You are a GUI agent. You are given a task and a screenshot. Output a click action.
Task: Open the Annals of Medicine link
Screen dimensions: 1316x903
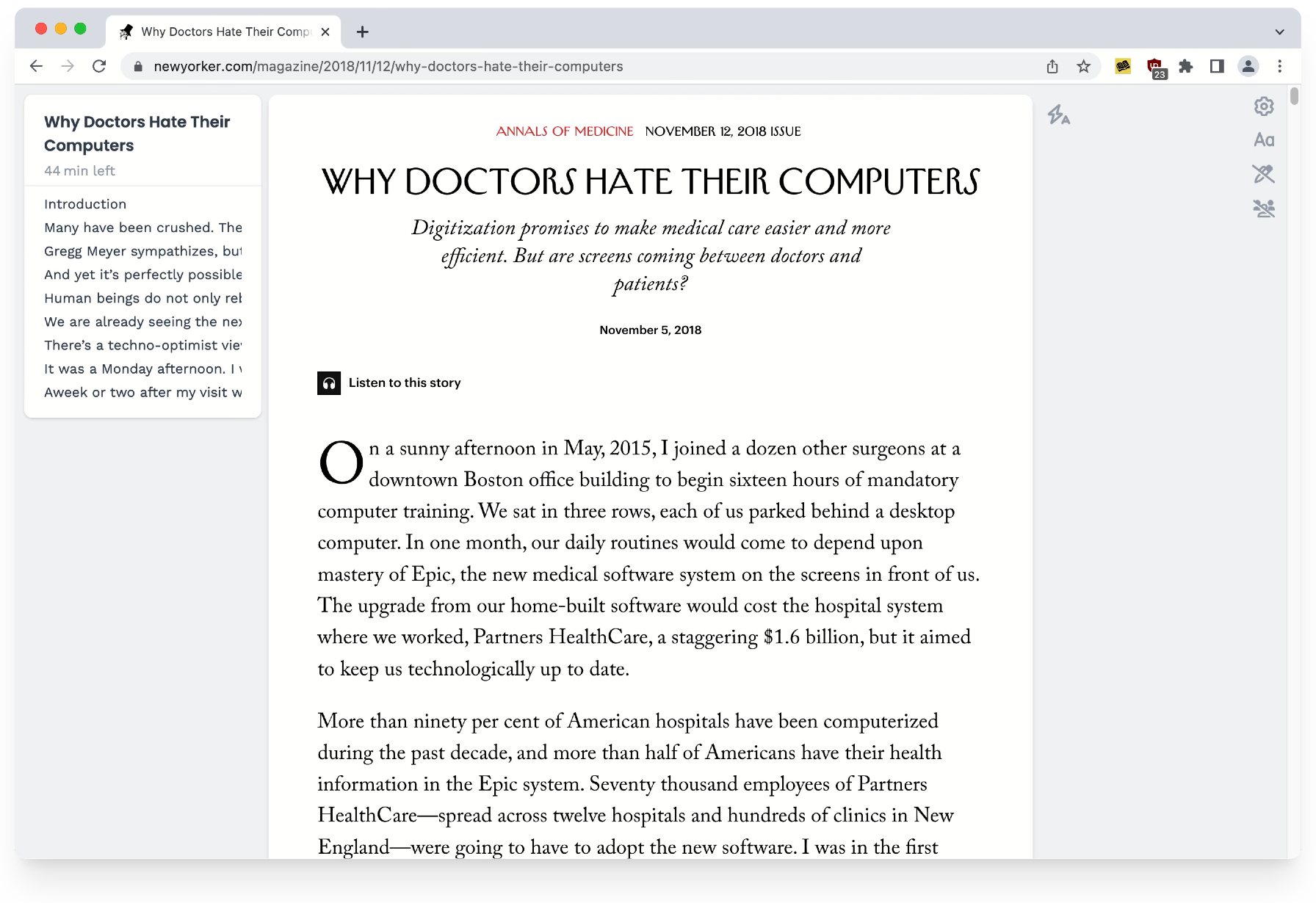(x=564, y=131)
